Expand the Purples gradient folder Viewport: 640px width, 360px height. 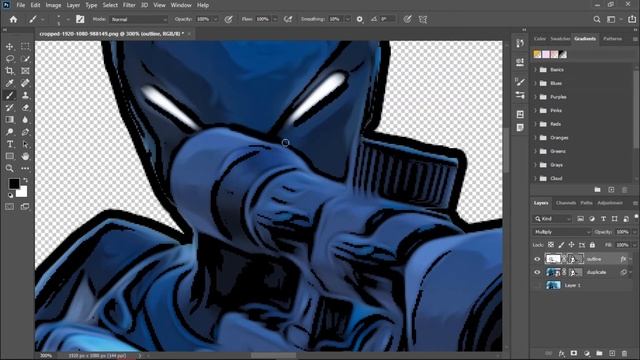click(x=536, y=97)
